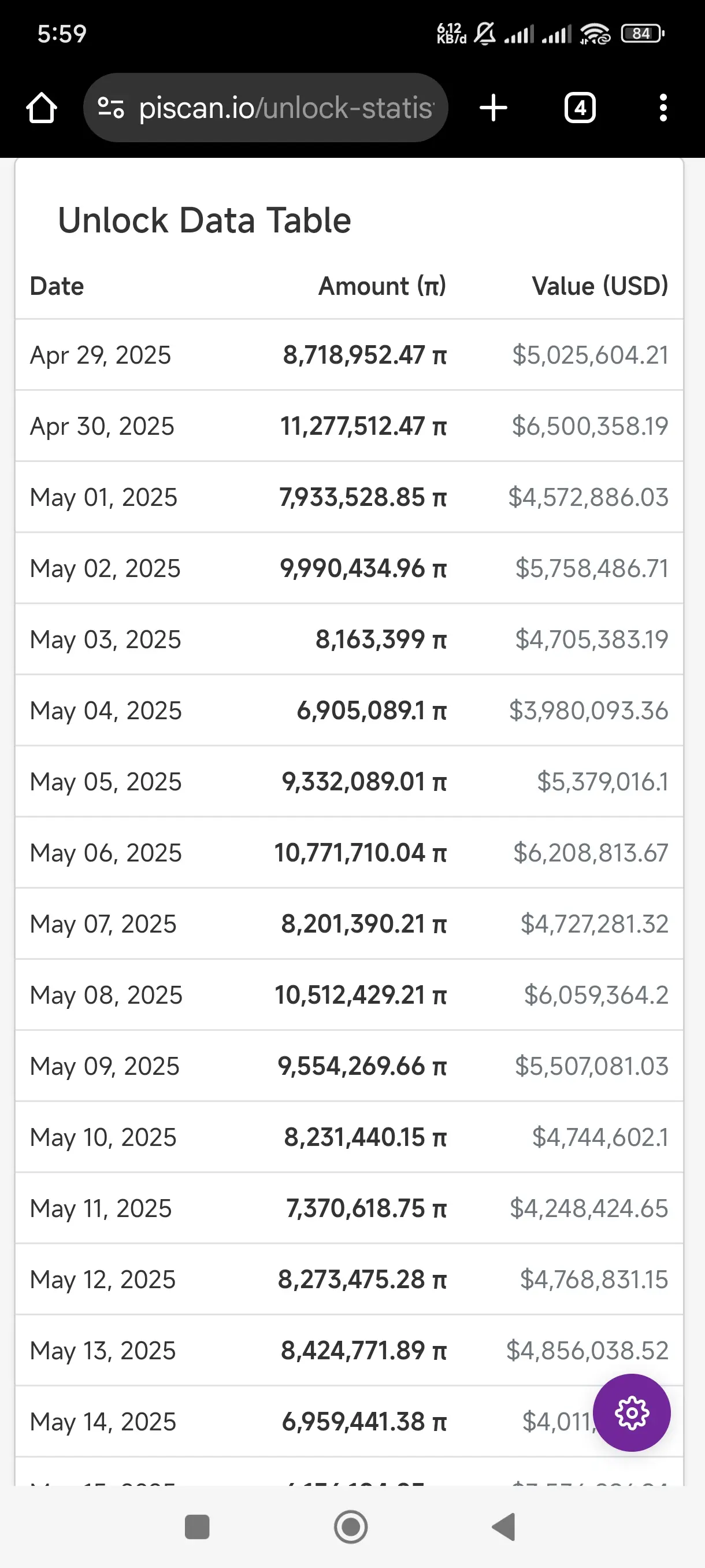Tap the browser home icon
The width and height of the screenshot is (705, 1568).
[x=42, y=108]
